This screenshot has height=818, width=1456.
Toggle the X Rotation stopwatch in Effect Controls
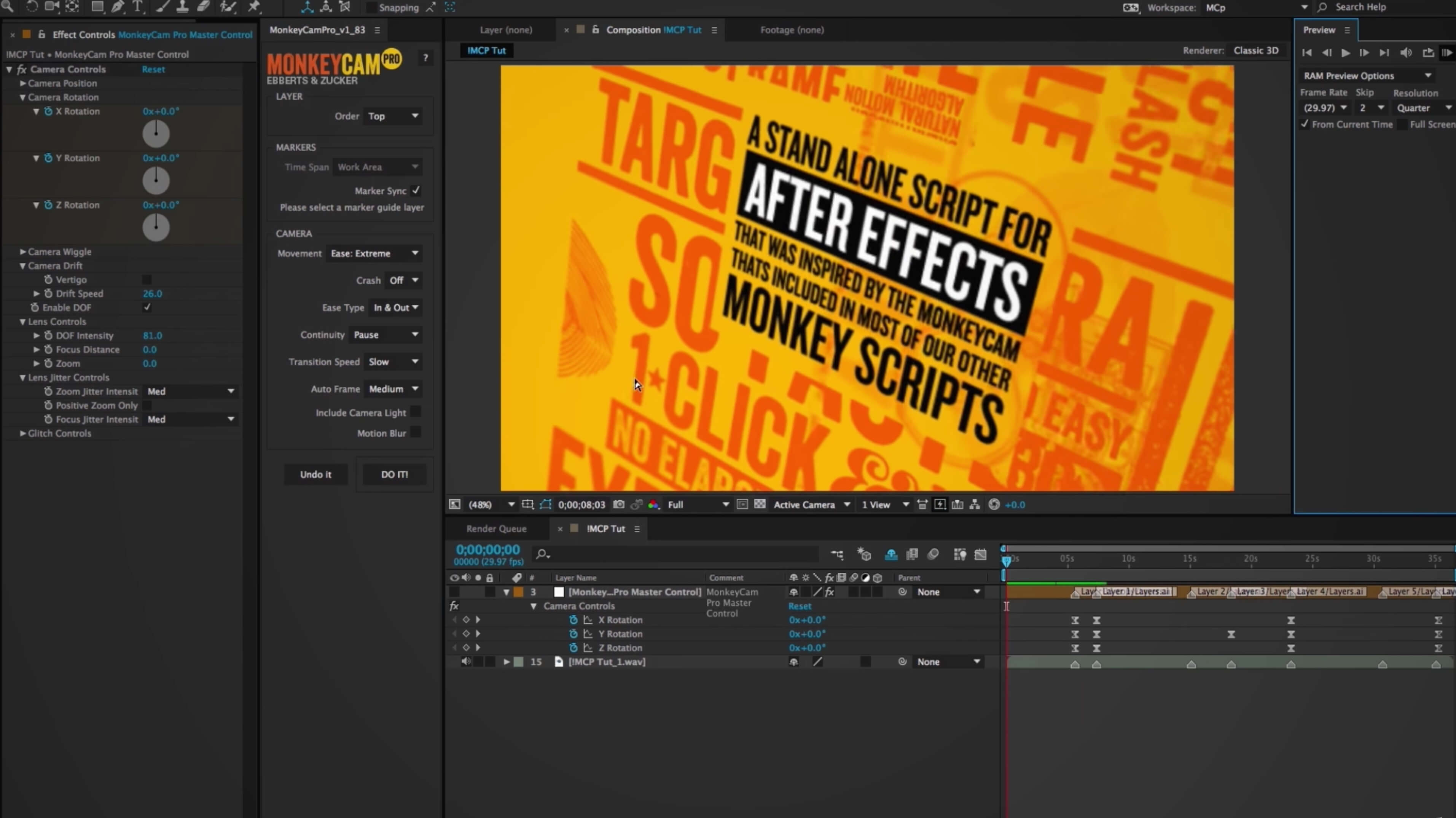click(49, 111)
